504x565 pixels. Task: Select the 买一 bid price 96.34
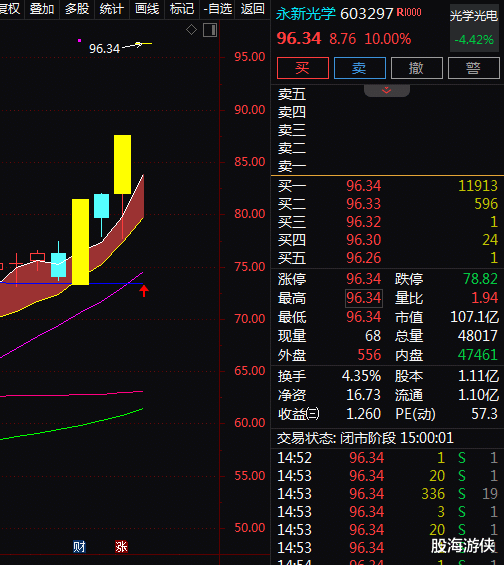pyautogui.click(x=363, y=186)
